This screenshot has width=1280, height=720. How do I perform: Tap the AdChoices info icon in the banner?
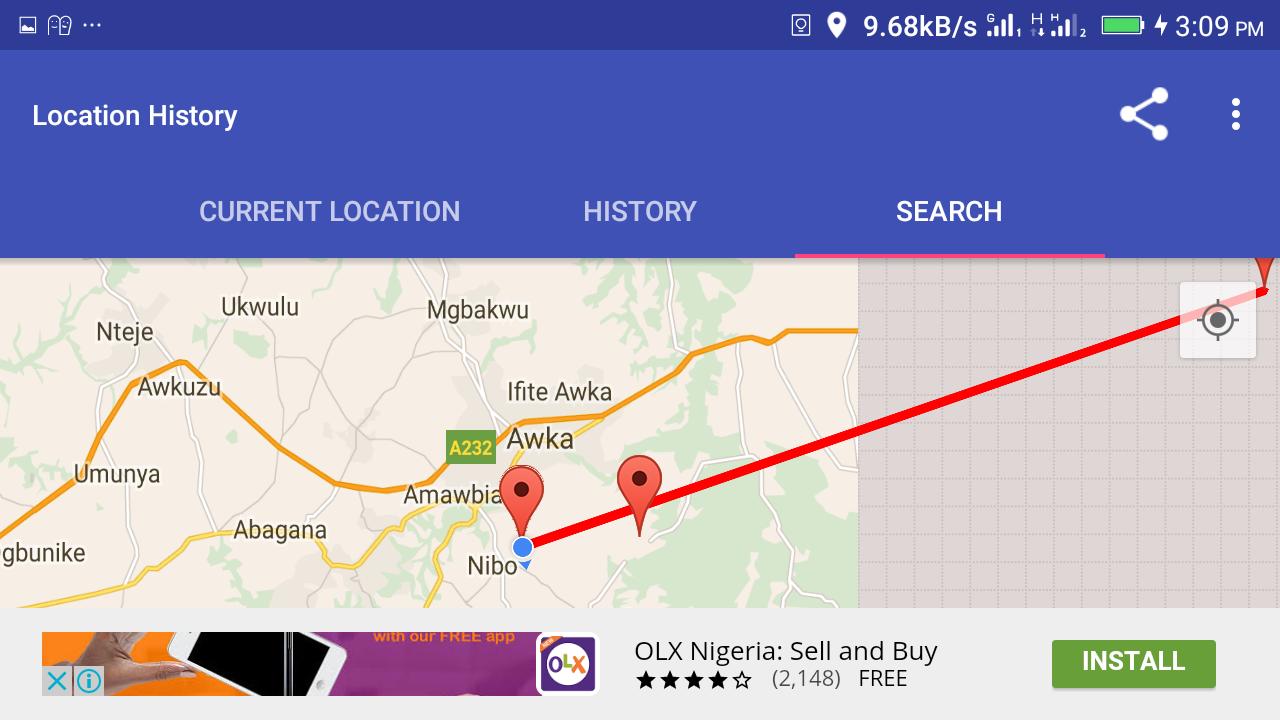tap(90, 681)
